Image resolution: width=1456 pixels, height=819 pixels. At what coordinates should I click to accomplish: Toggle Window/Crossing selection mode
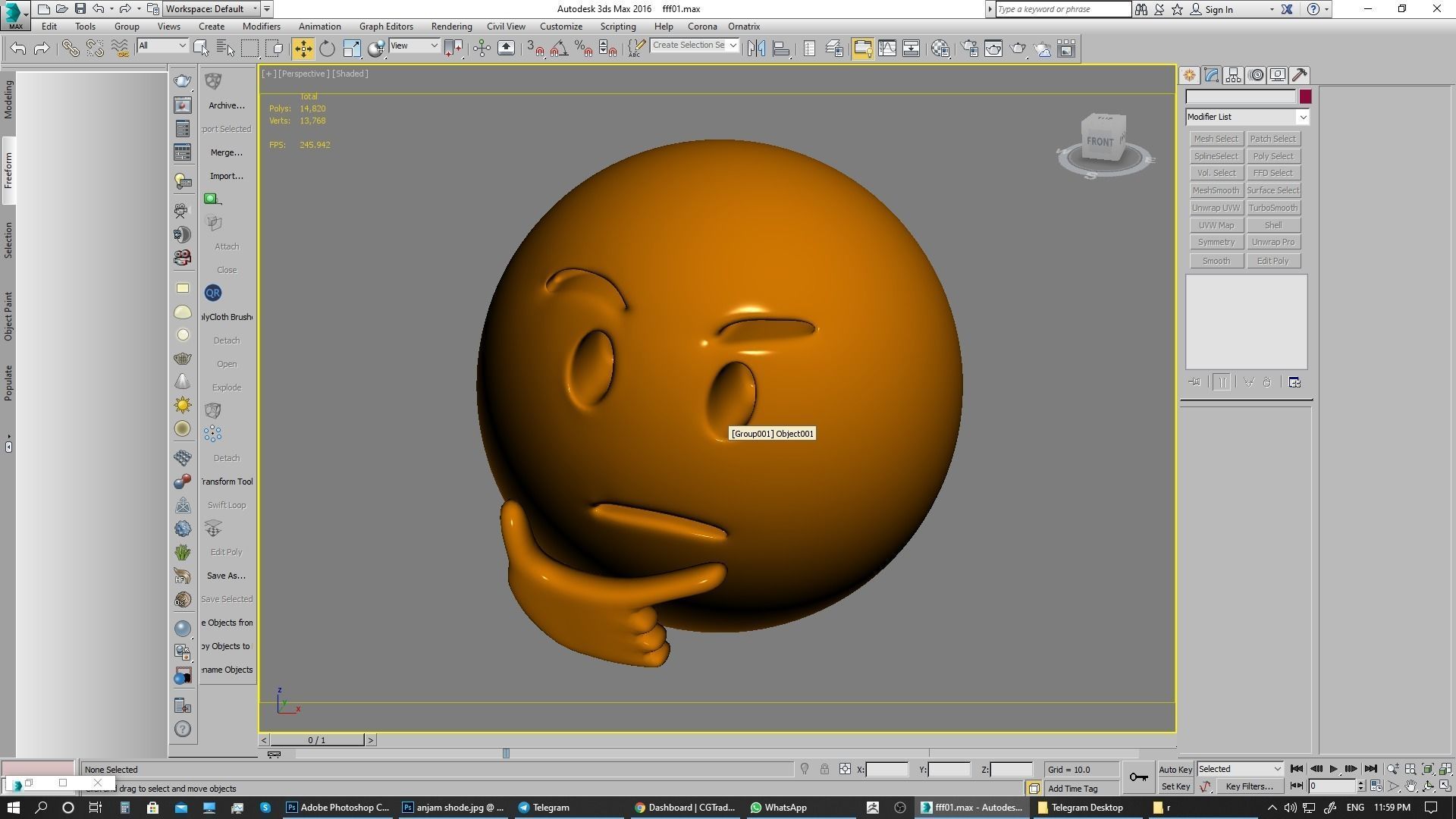coord(275,49)
